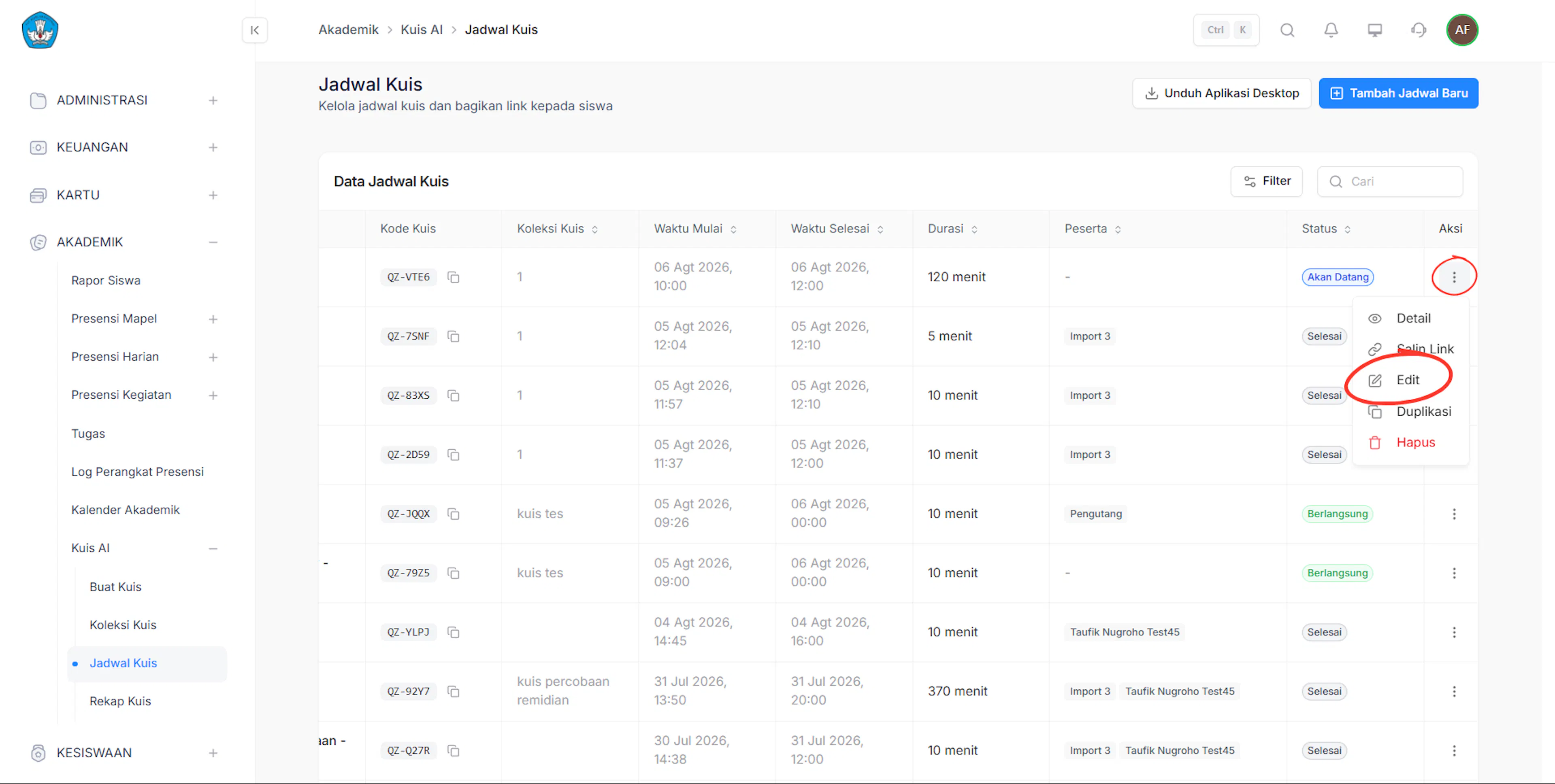Open Kalender Akademik in sidebar
1555x784 pixels.
click(125, 510)
